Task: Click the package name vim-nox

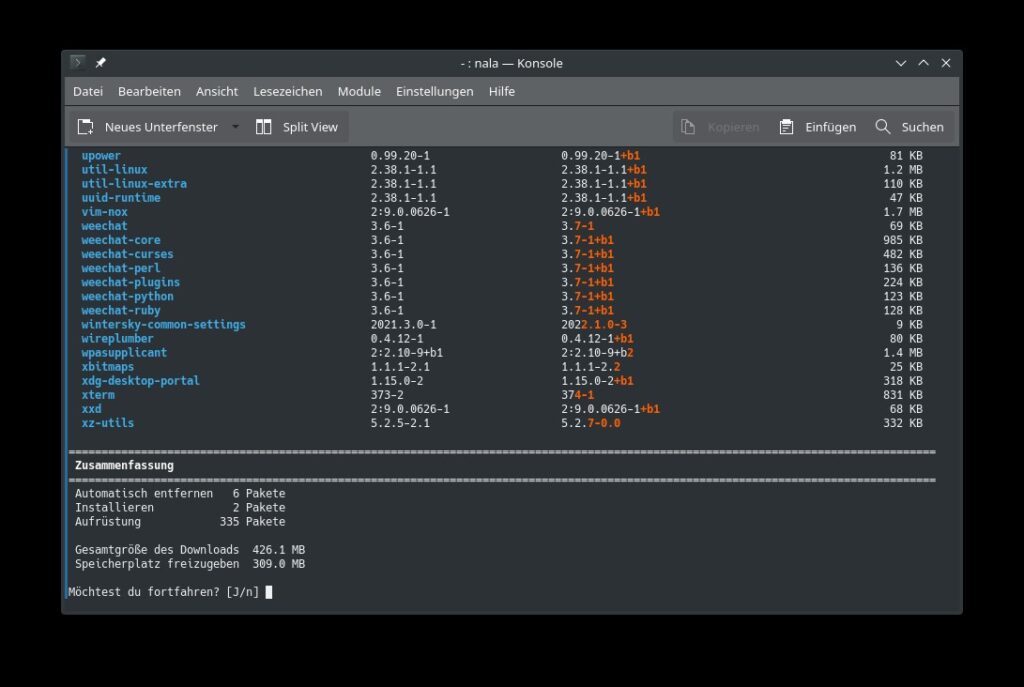Action: [104, 212]
